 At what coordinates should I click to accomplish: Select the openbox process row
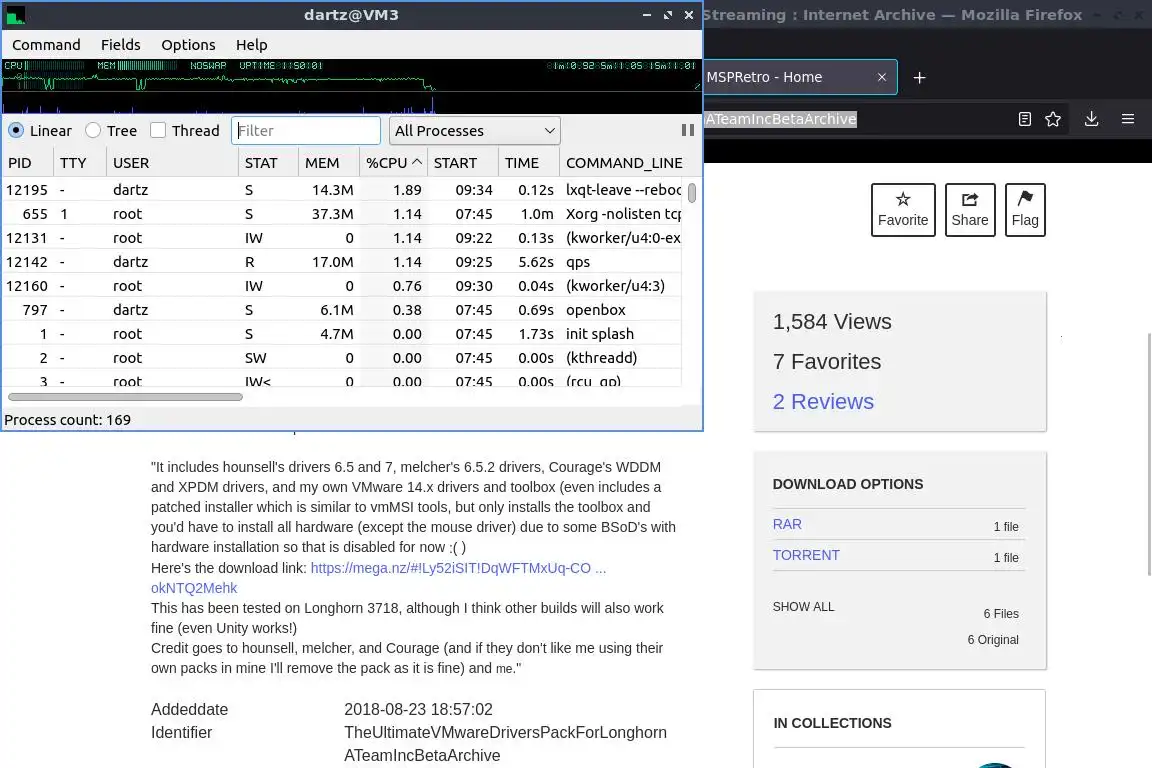click(342, 310)
